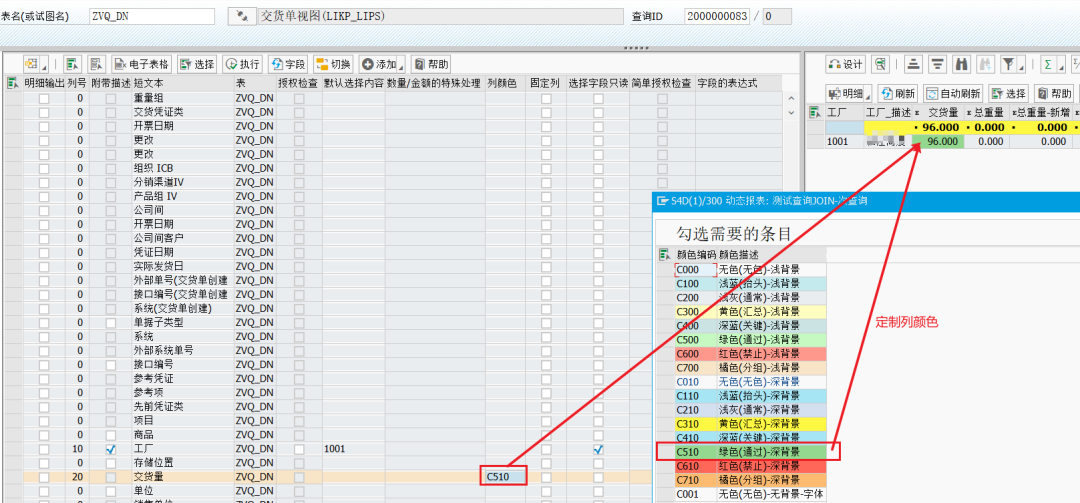The image size is (1080, 503).
Task: Open 帮助 help in result toolbar
Action: click(x=1055, y=93)
